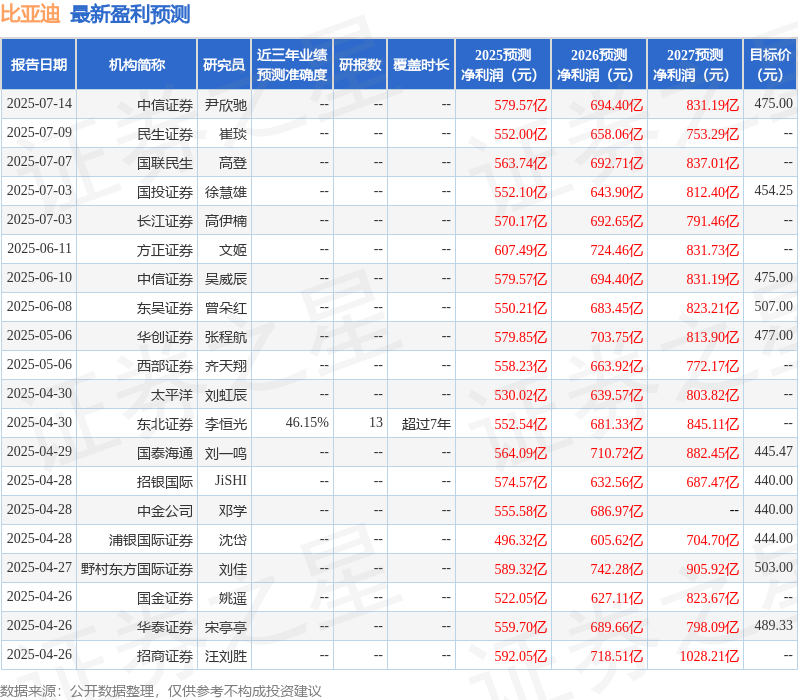This screenshot has width=798, height=700.
Task: Select researcher 齐天翔
Action: click(226, 367)
